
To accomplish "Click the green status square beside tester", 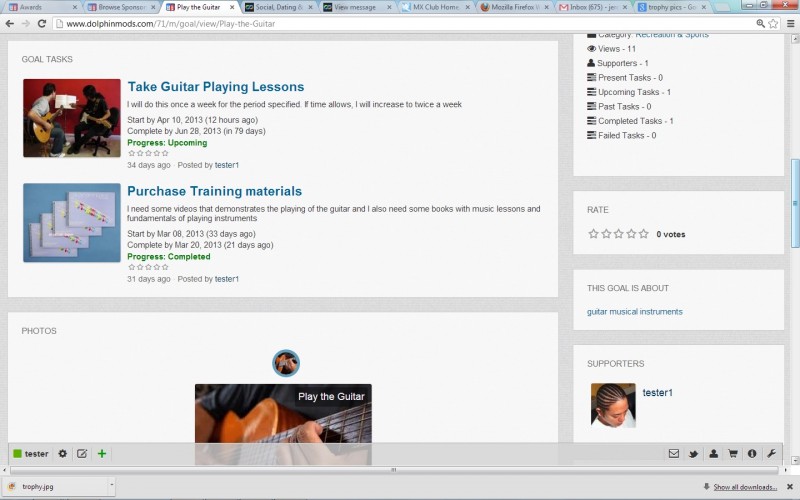I will click(x=17, y=454).
